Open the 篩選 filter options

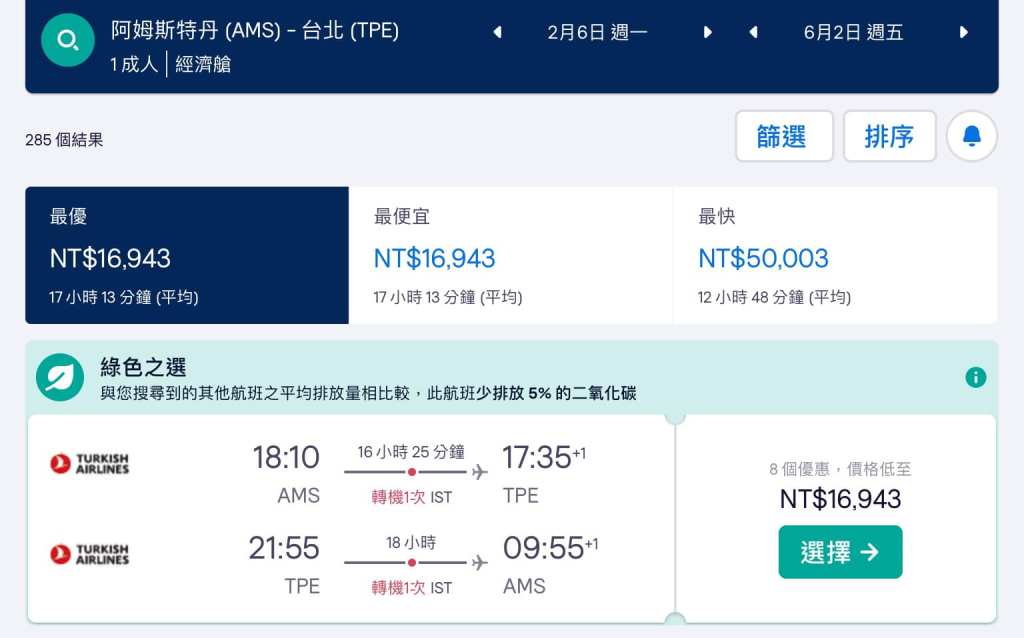784,136
